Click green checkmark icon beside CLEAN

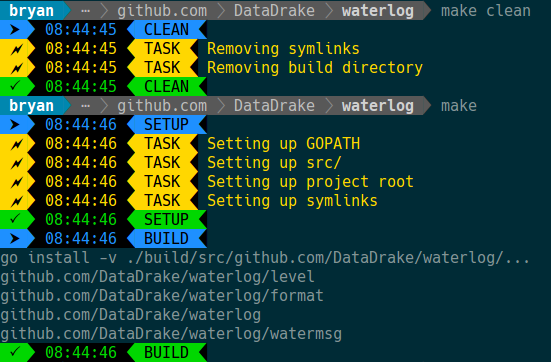(15, 86)
